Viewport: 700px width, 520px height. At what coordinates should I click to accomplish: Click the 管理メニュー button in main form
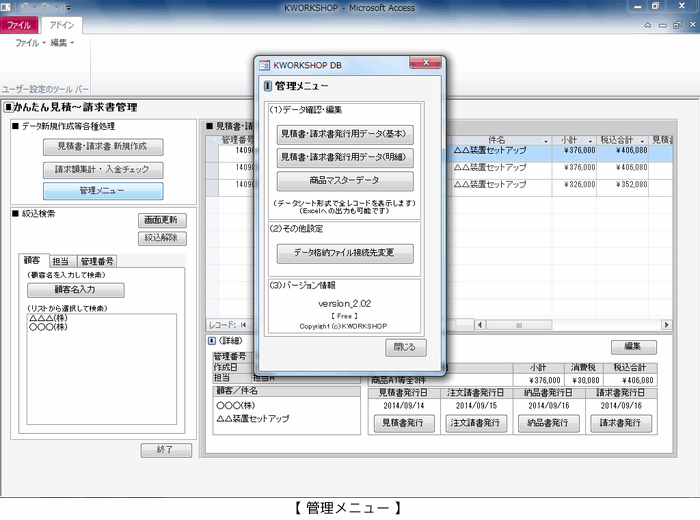tap(103, 191)
